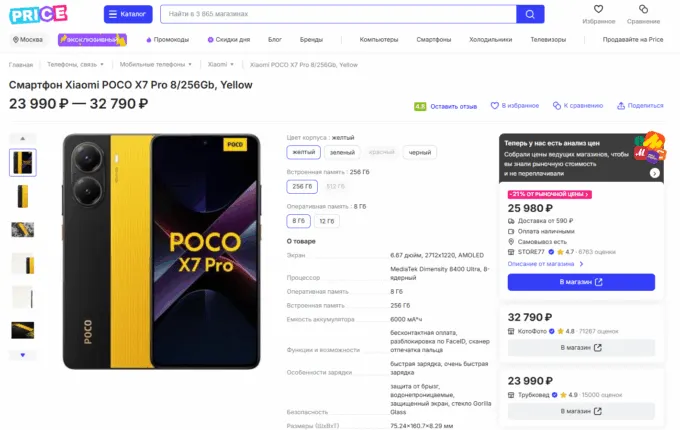Open the Избранное heart icon in header
The image size is (680, 430).
(598, 10)
